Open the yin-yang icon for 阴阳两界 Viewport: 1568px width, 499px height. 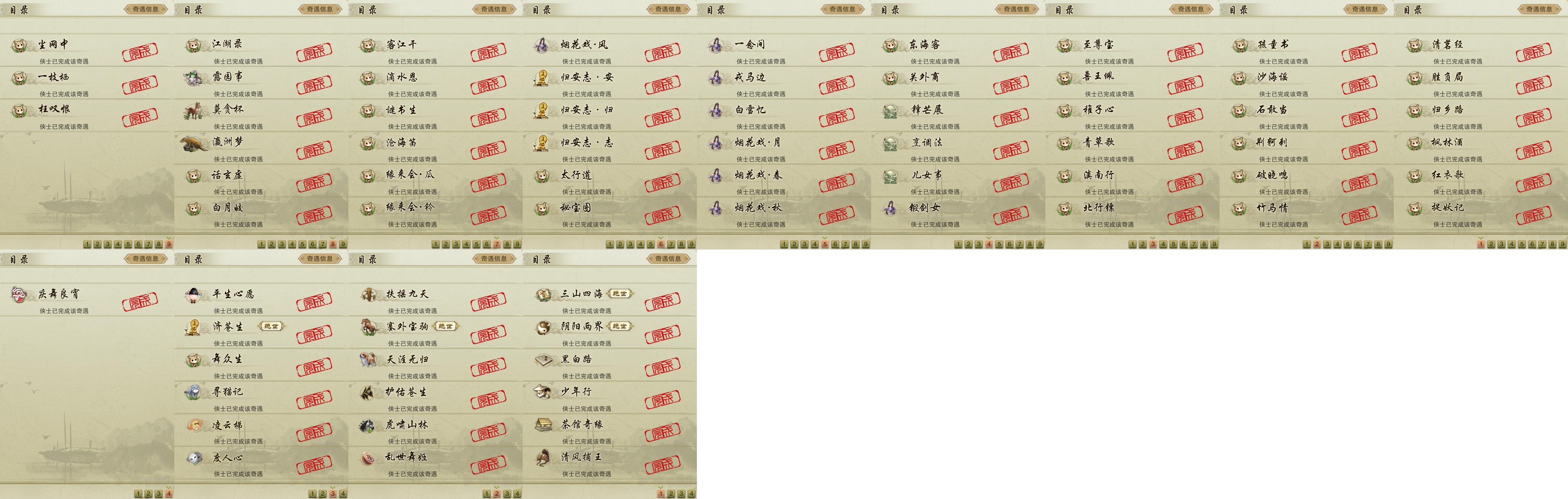pos(542,327)
